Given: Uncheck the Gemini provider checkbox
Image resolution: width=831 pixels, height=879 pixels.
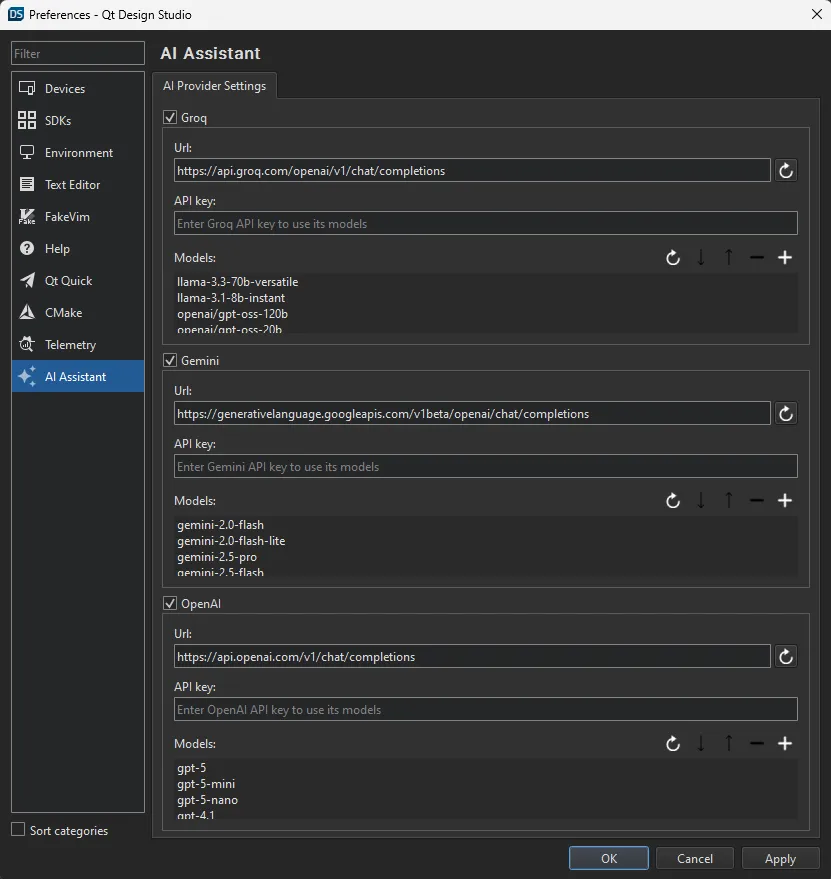Looking at the screenshot, I should pos(170,361).
